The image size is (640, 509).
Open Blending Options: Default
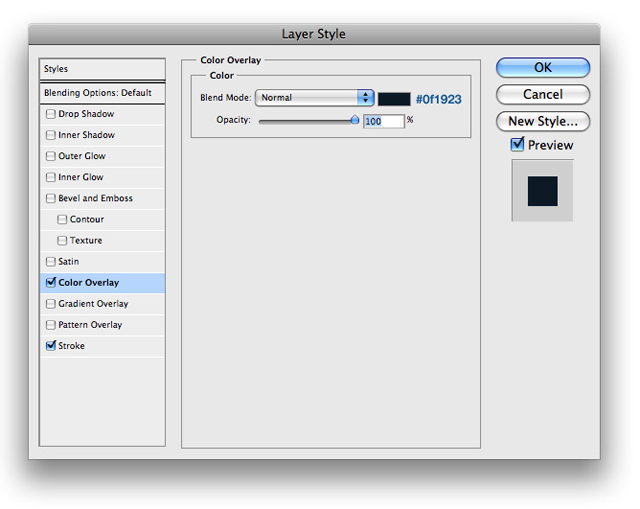[102, 93]
